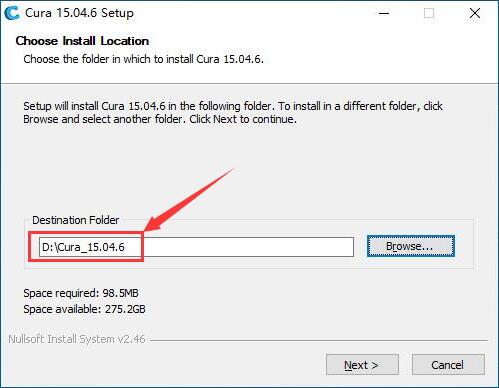The height and width of the screenshot is (388, 499).
Task: Click the Cura 15.04.6 Setup title text
Action: click(x=79, y=13)
